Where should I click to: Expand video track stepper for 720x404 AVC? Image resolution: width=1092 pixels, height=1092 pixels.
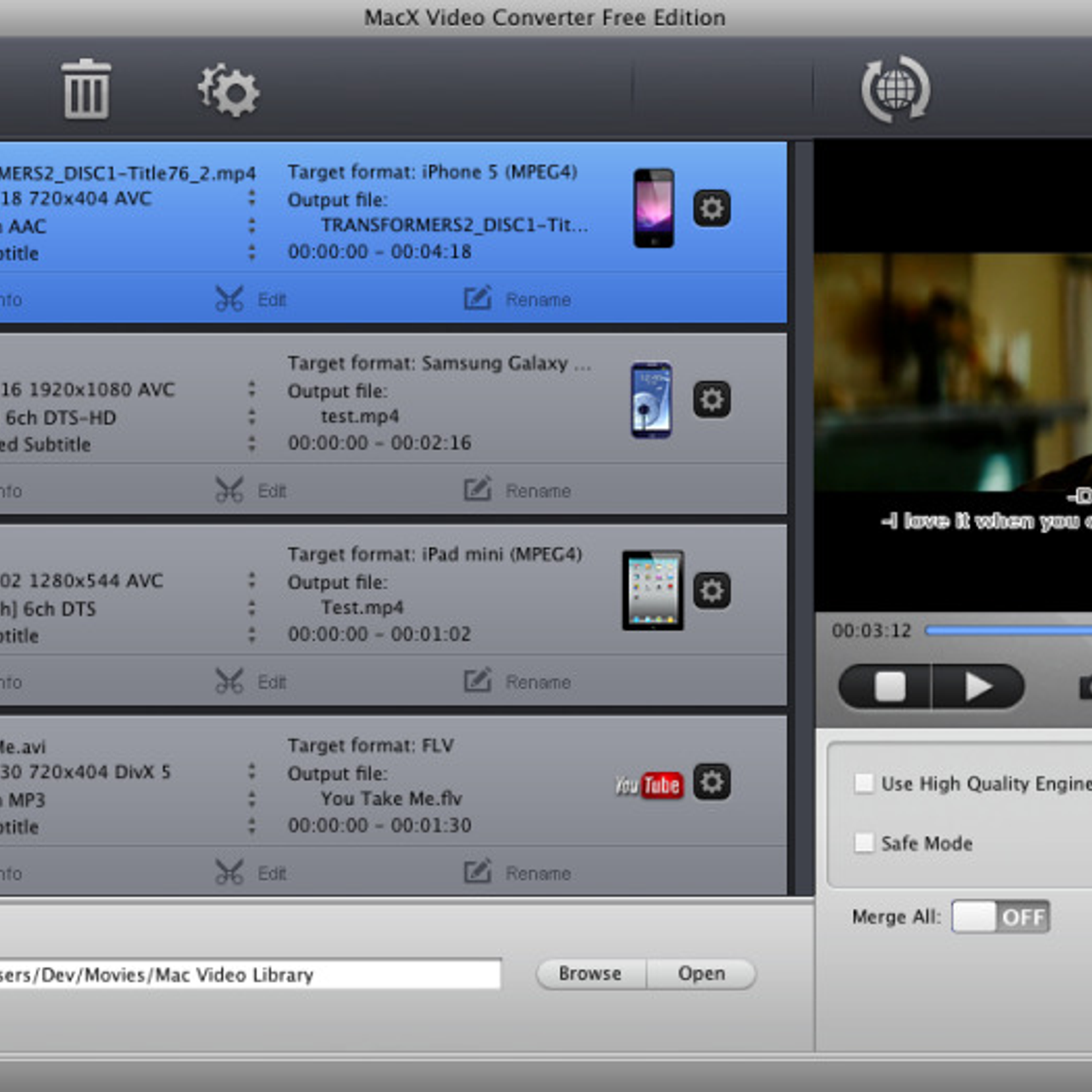pos(252,199)
